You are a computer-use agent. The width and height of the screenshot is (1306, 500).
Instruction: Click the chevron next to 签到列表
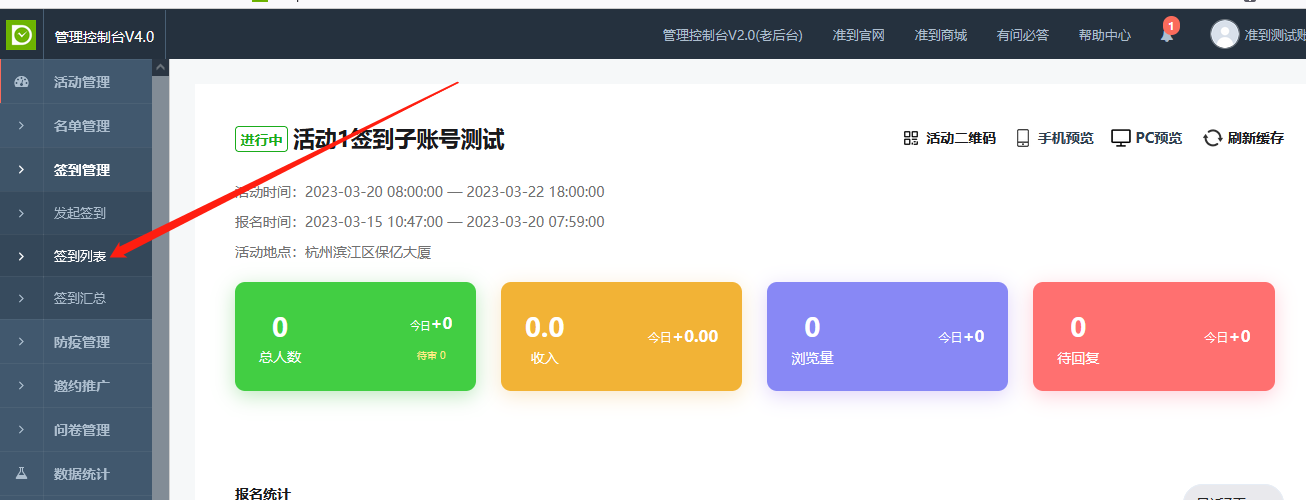(x=21, y=257)
